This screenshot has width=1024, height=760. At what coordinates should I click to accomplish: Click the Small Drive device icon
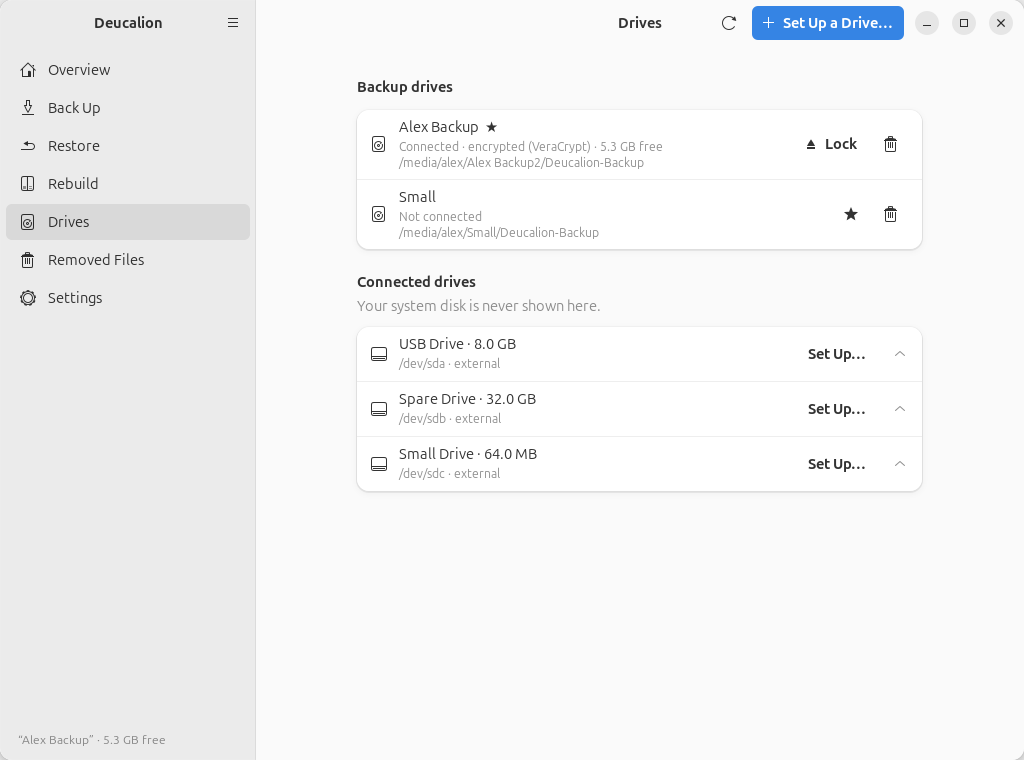click(x=379, y=464)
